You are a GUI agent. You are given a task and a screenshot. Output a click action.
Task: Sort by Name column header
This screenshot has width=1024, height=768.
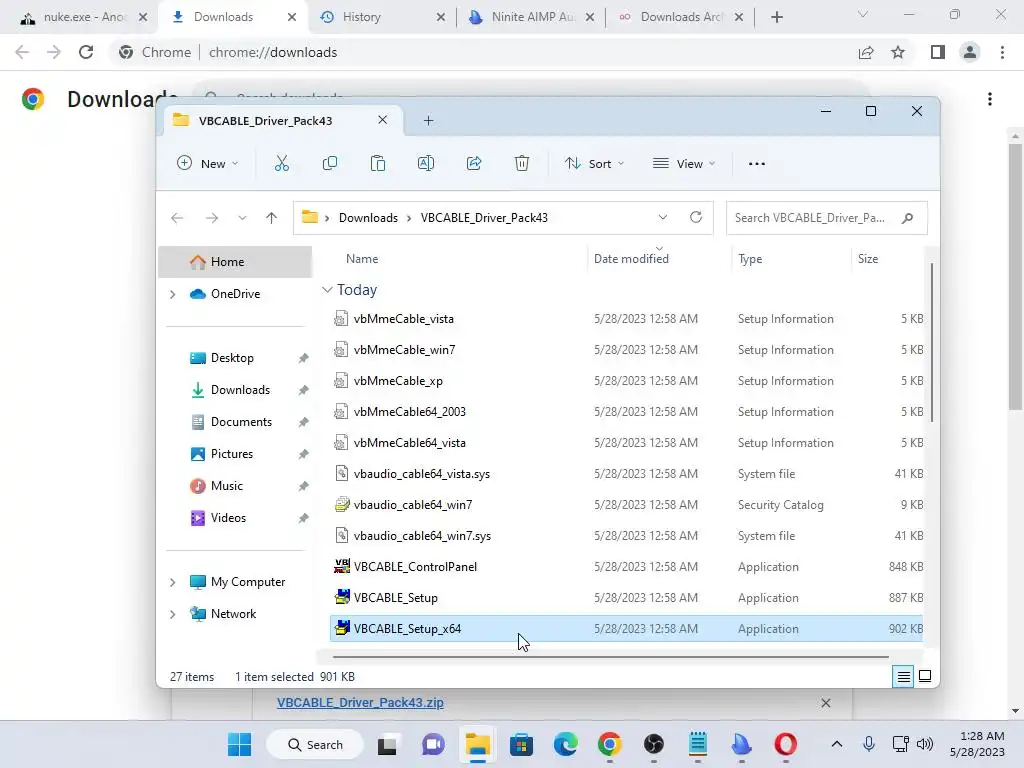coord(362,259)
